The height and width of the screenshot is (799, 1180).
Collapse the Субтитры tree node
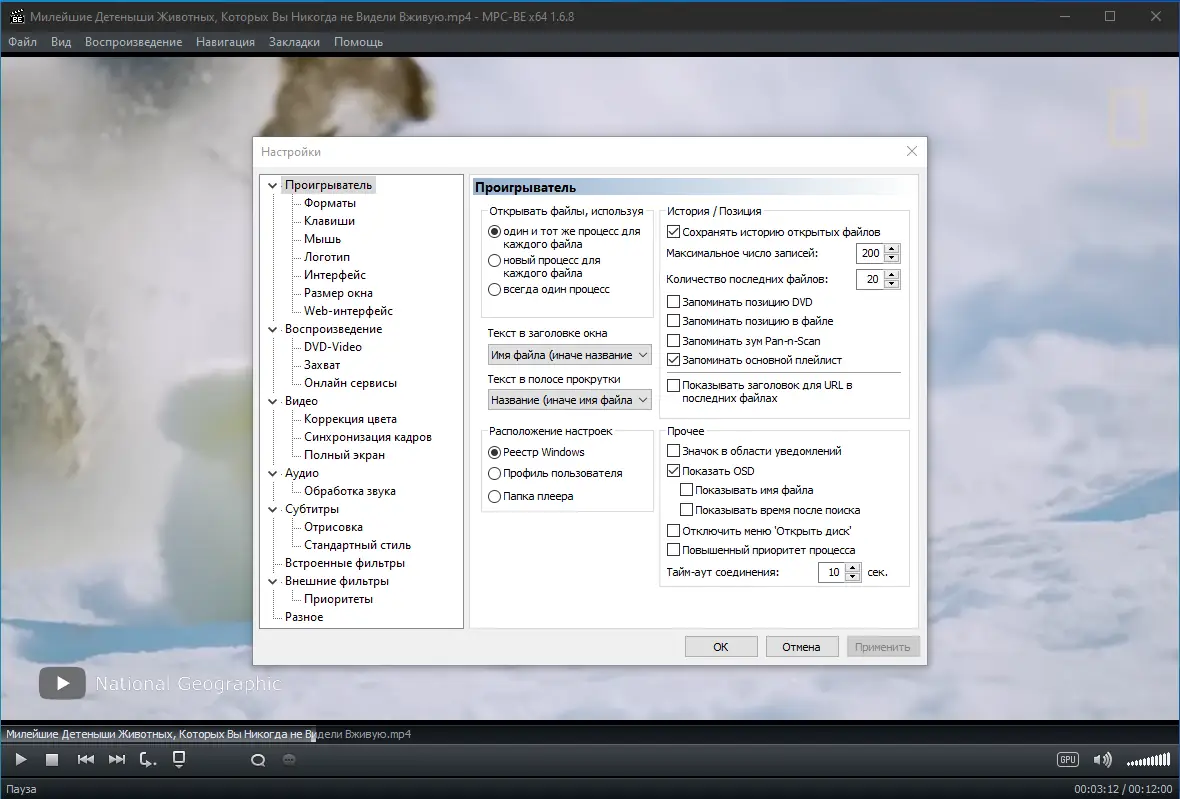272,509
